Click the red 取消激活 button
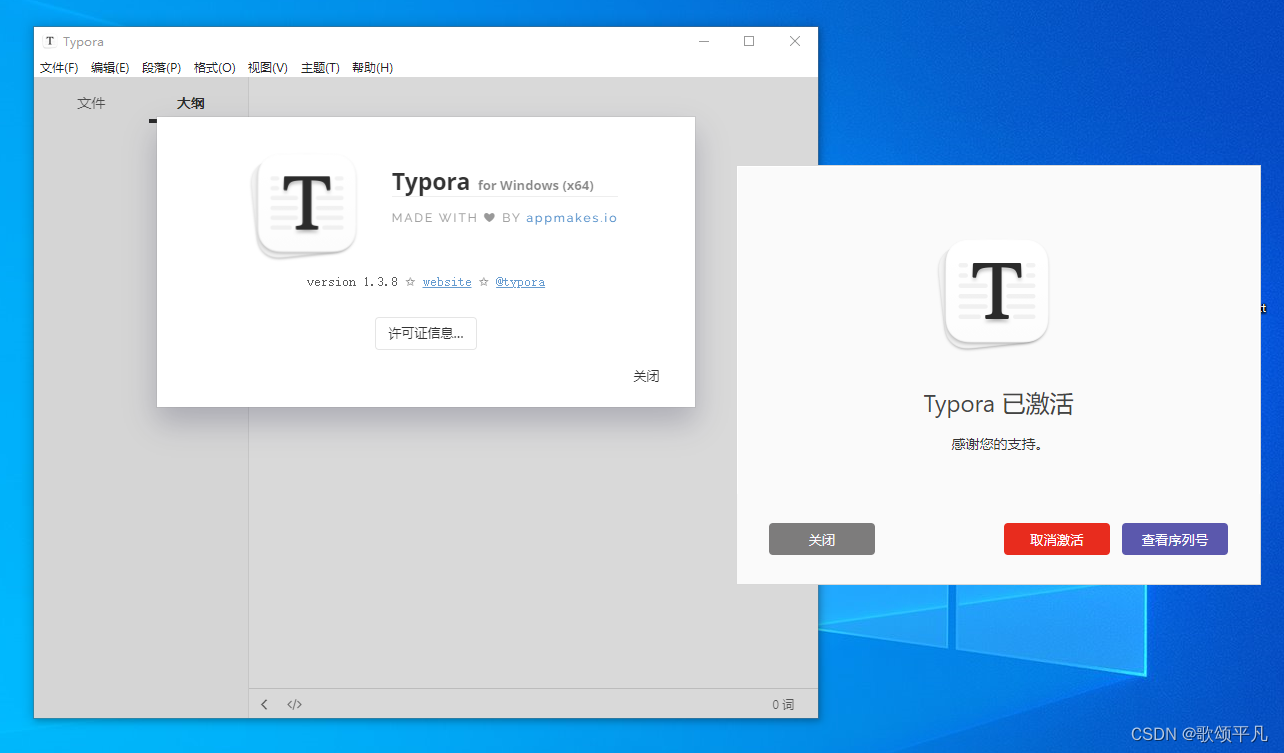Screen dimensions: 1284x753 point(1057,539)
